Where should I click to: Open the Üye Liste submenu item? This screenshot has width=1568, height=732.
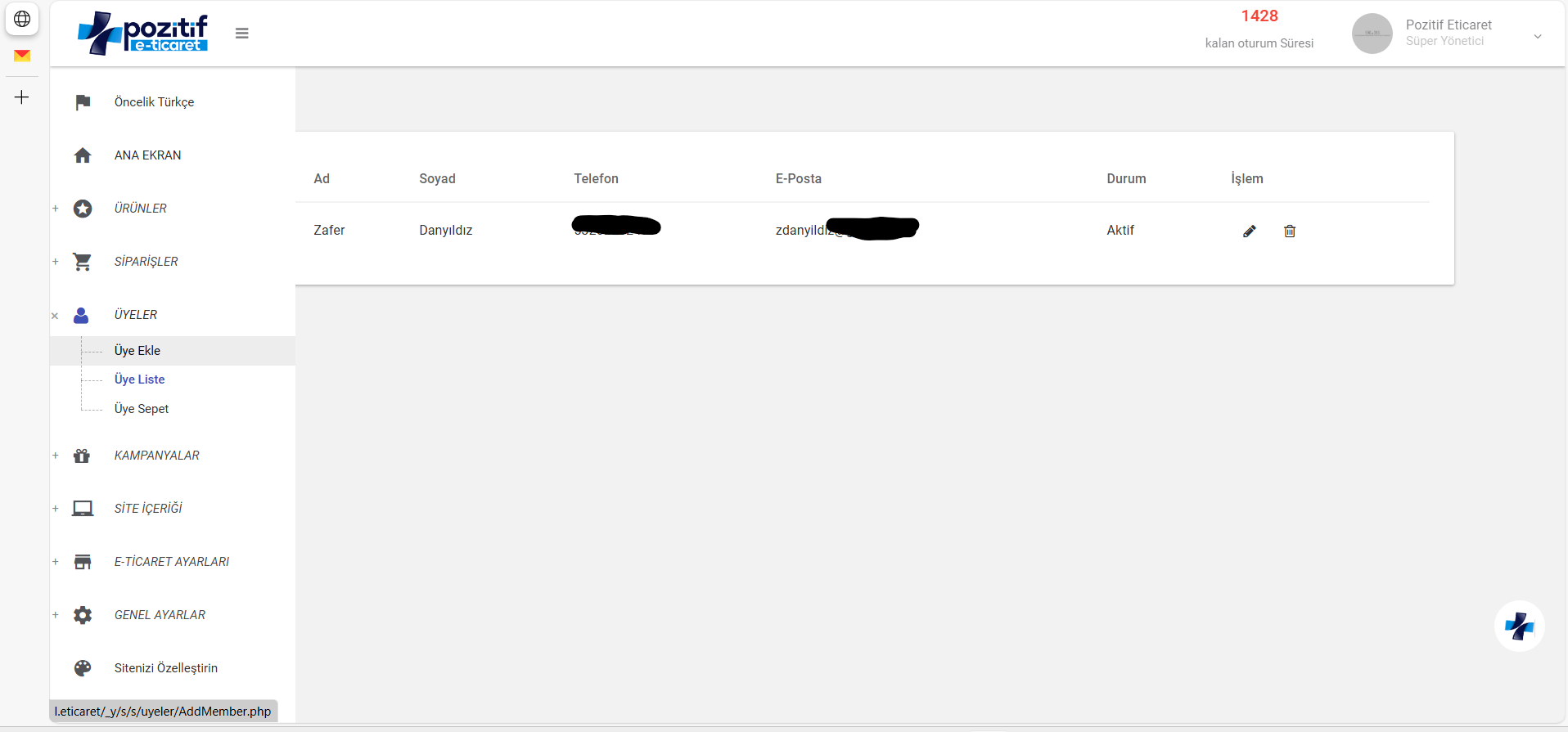pos(140,379)
